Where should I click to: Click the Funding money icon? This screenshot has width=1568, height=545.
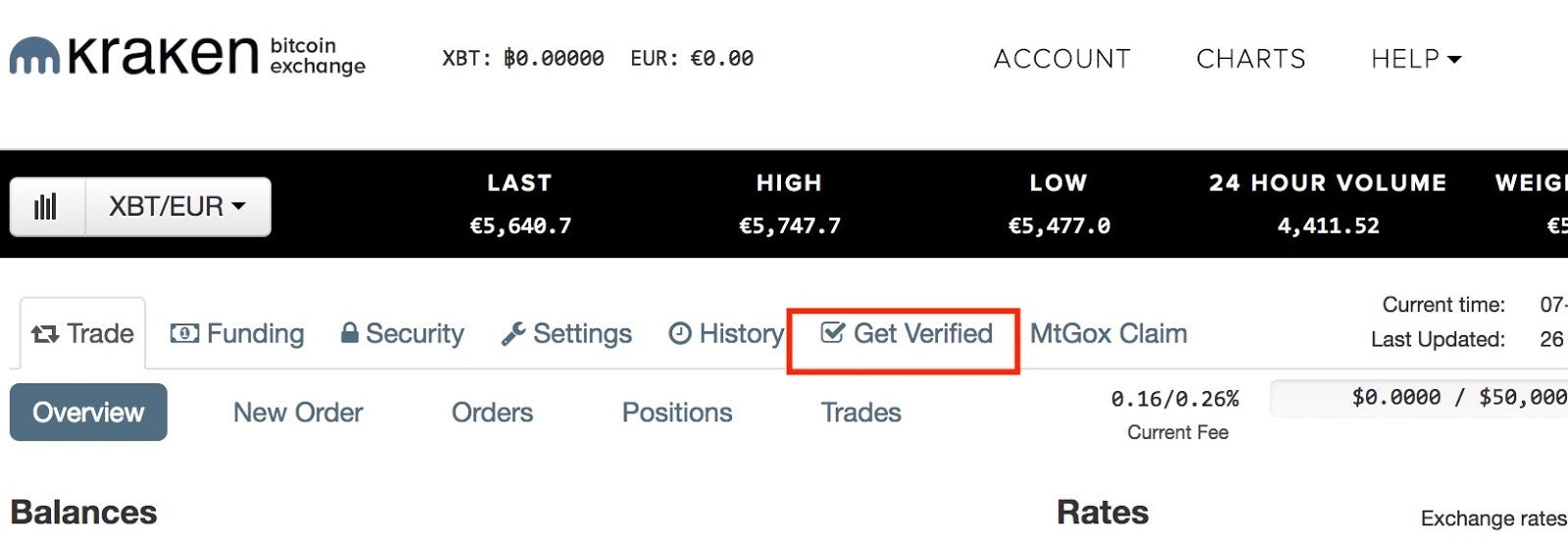pyautogui.click(x=184, y=334)
